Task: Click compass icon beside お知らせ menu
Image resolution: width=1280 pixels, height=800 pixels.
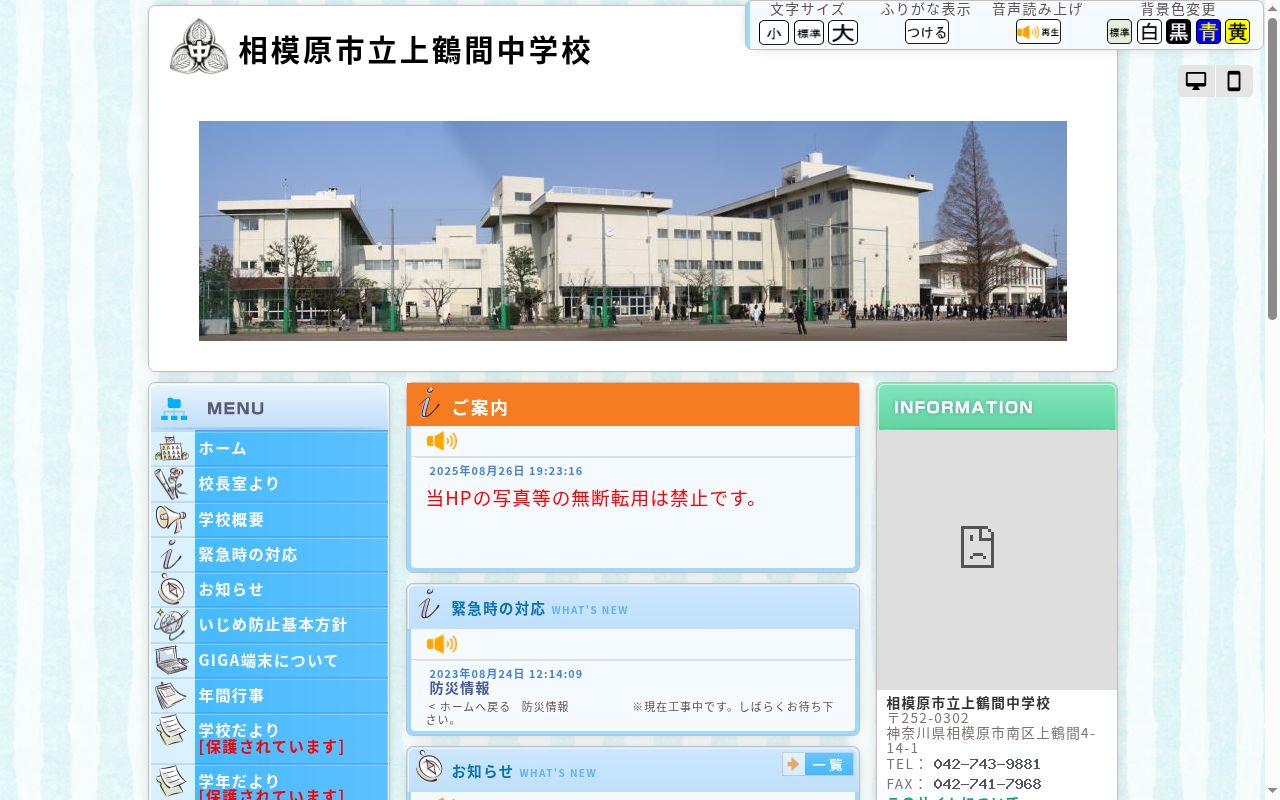Action: click(172, 589)
